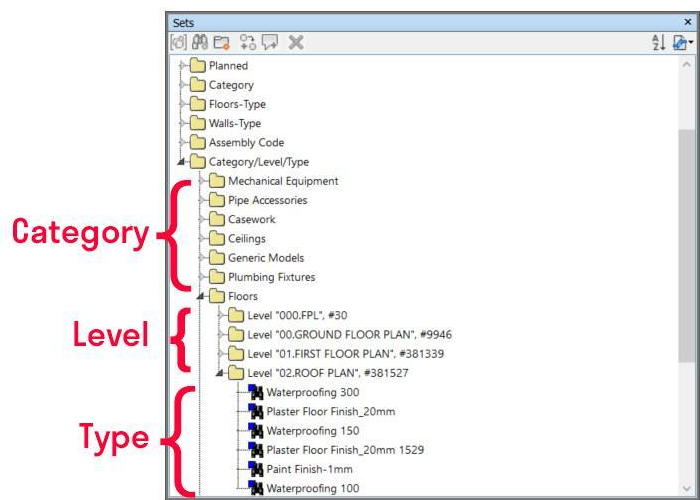Select "Level "00.GROUND FLOOR PLAN", #9946" label
Viewport: 700px width, 500px height.
[350, 334]
